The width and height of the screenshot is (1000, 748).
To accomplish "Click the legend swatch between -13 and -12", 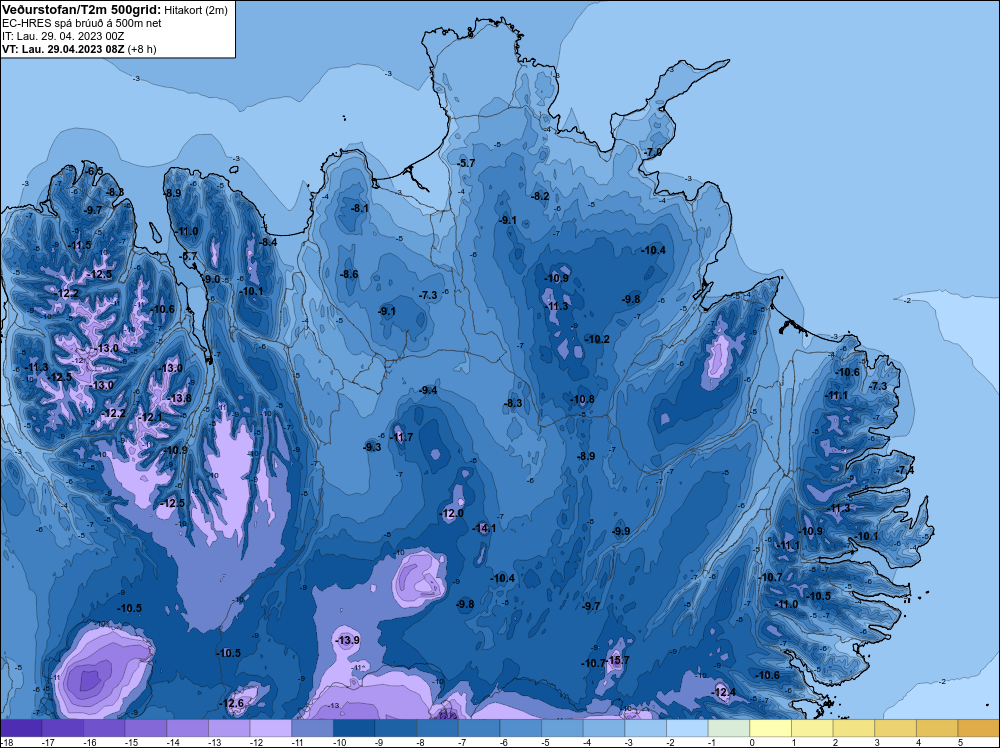I will (229, 728).
